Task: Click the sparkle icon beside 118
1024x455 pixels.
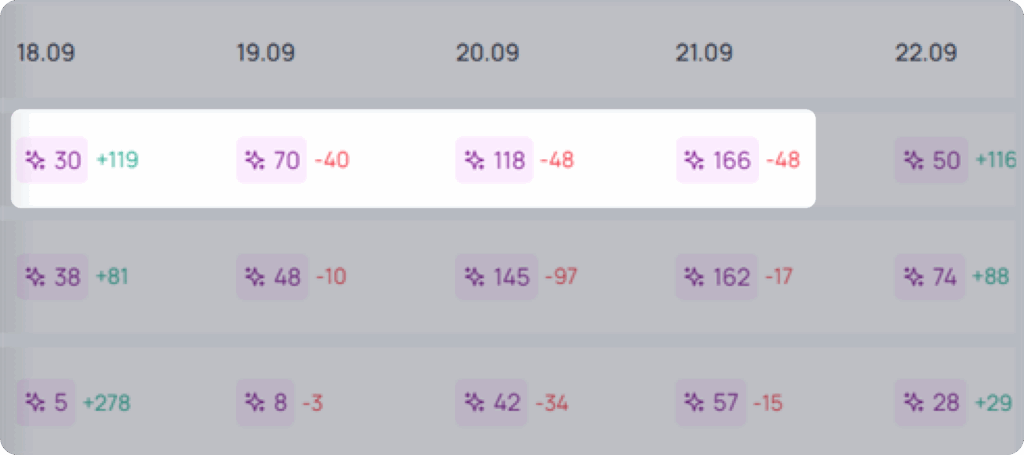Action: tap(473, 160)
